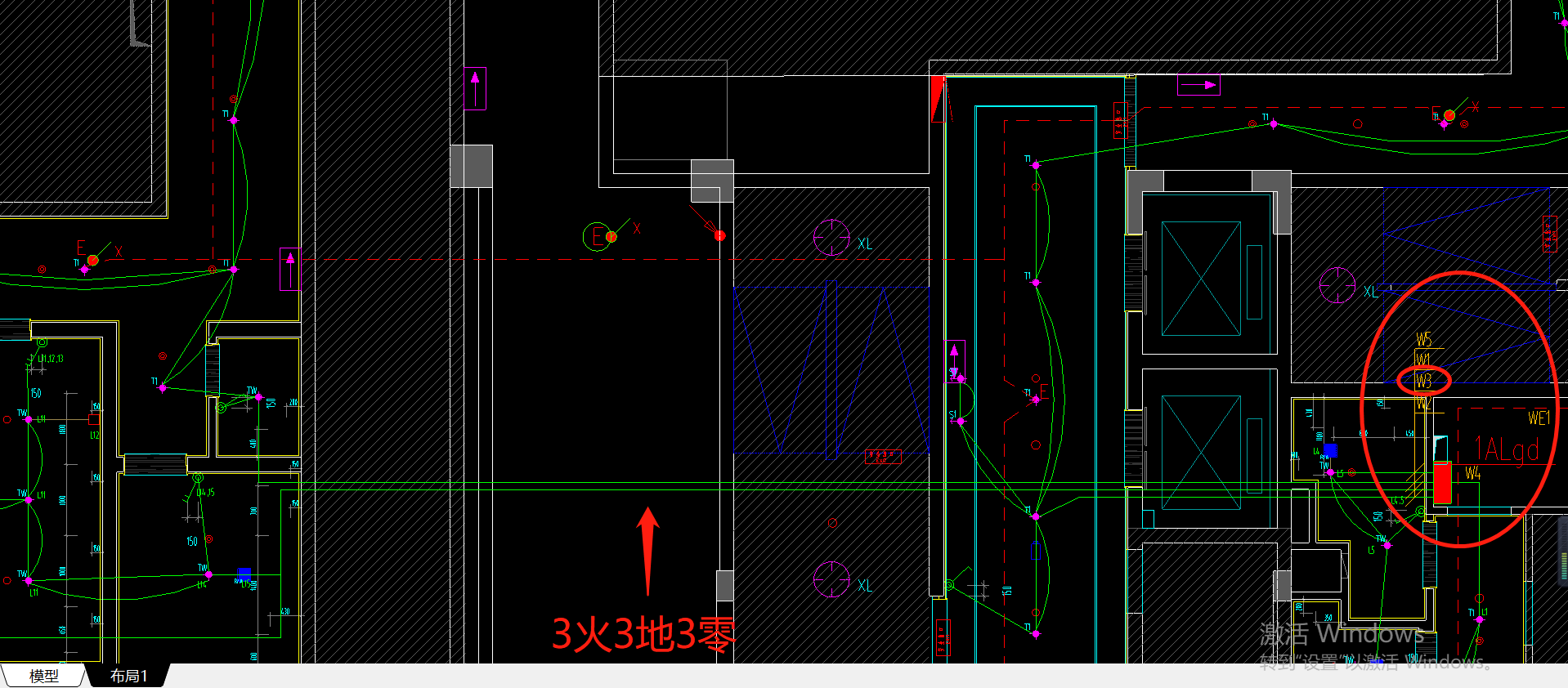Select the 1ALgd panel label
The image size is (1568, 688).
1506,450
